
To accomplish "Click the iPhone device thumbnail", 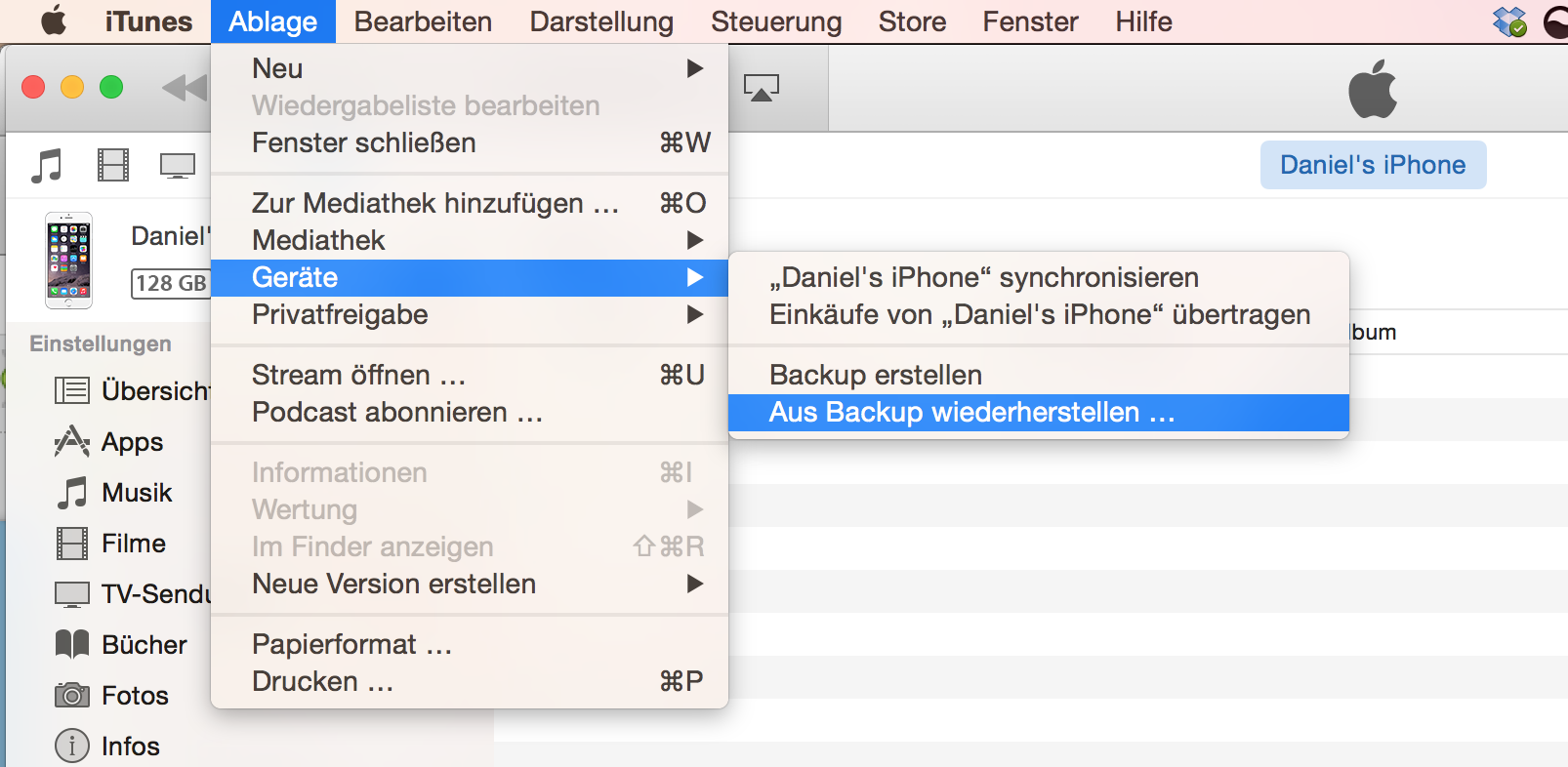I will coord(68,261).
